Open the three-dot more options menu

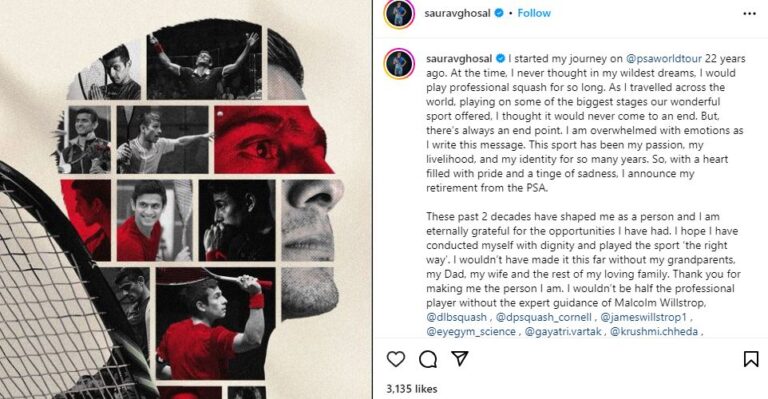pos(749,14)
